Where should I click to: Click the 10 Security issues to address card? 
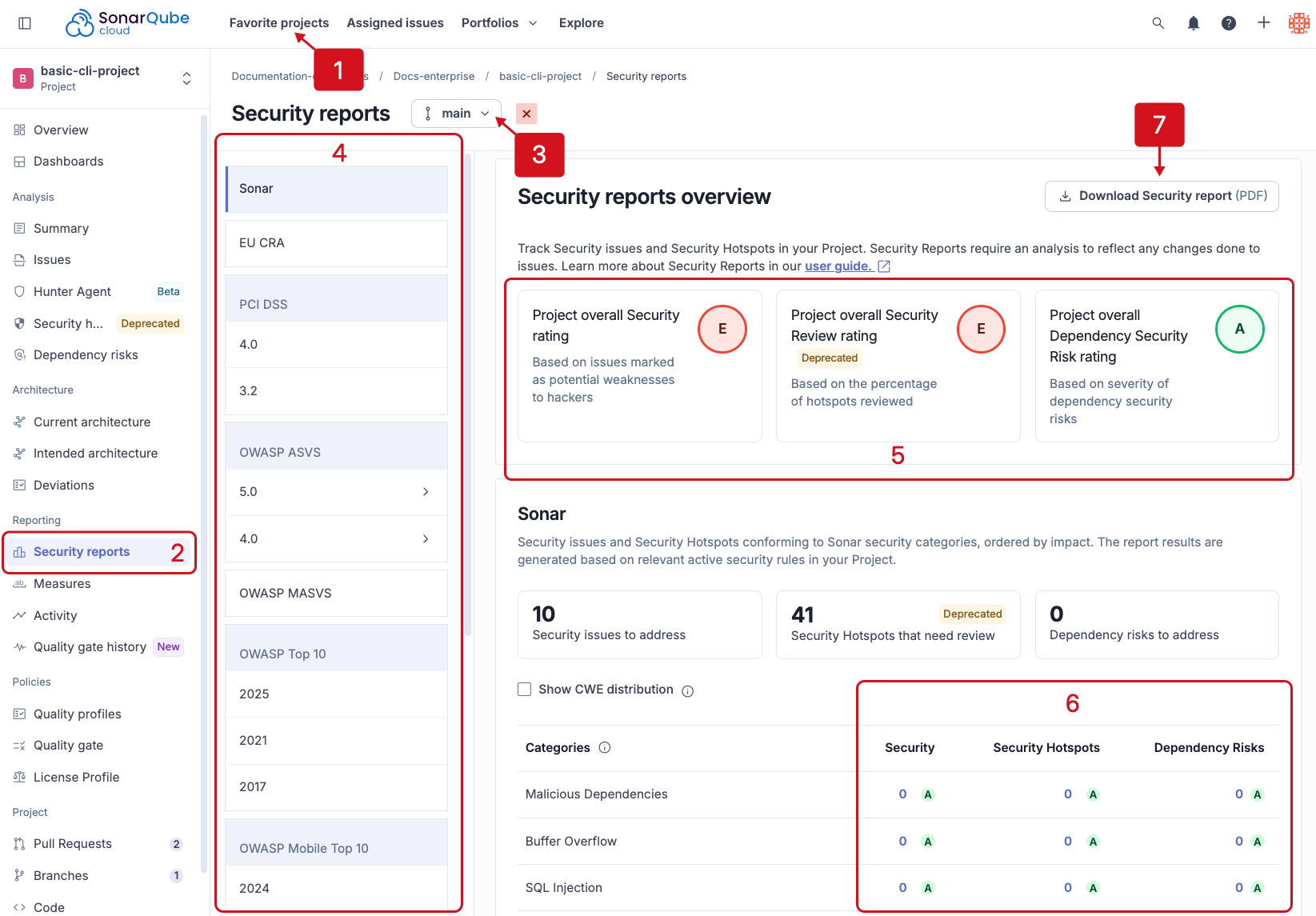pyautogui.click(x=639, y=625)
